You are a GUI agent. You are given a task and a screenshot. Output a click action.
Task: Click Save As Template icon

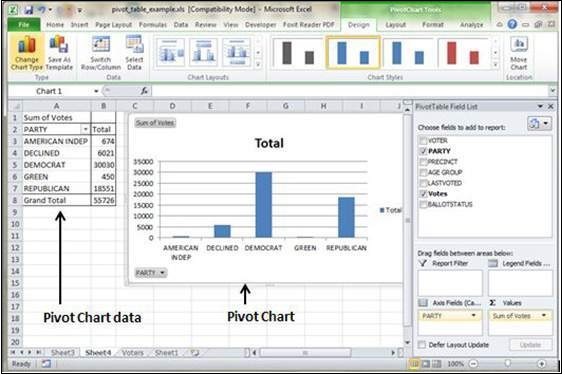59,53
